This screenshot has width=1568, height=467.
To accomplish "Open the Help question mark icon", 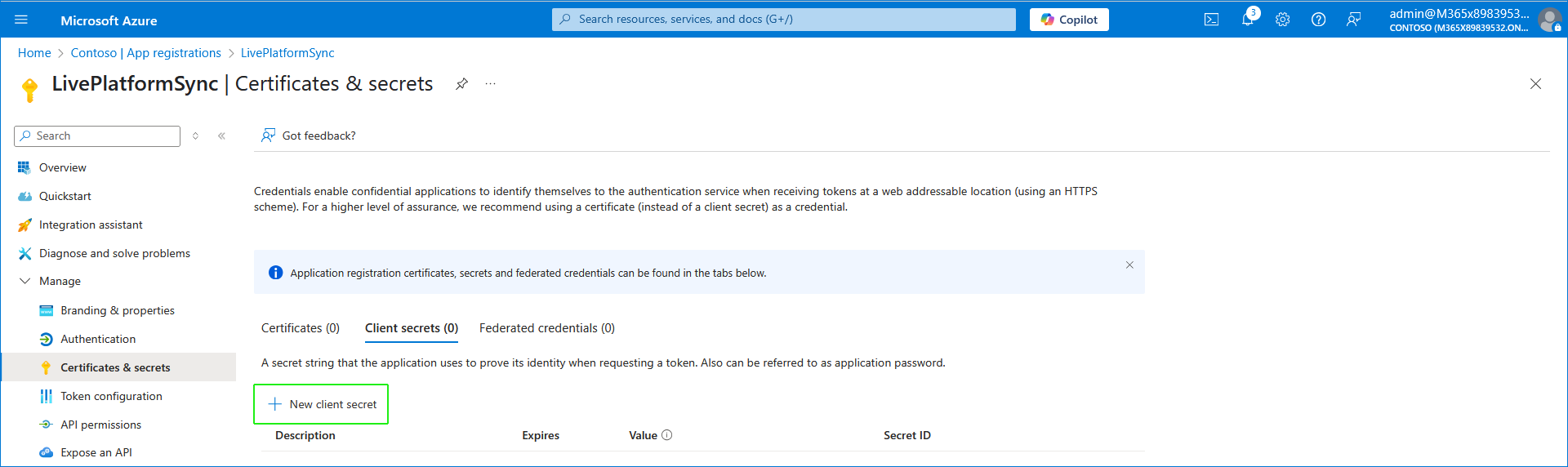I will (1318, 20).
